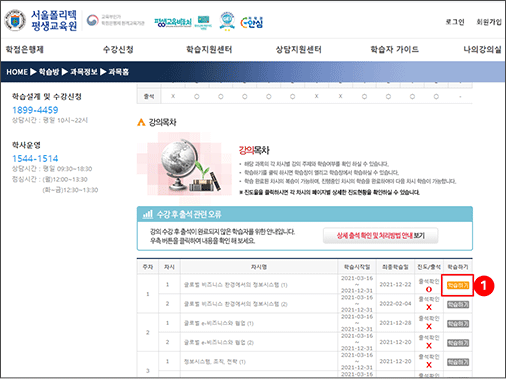The height and width of the screenshot is (379, 506).
Task: Open the 나의강의실 menu
Action: pyautogui.click(x=482, y=50)
